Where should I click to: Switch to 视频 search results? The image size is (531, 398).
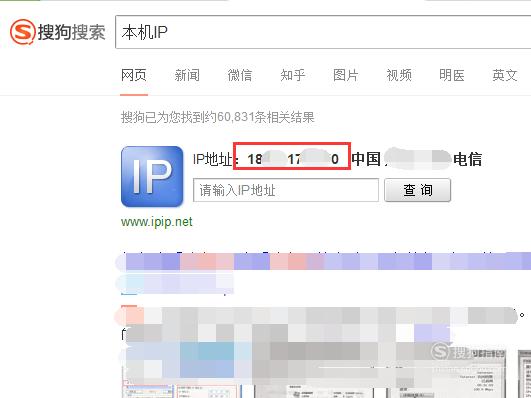399,75
